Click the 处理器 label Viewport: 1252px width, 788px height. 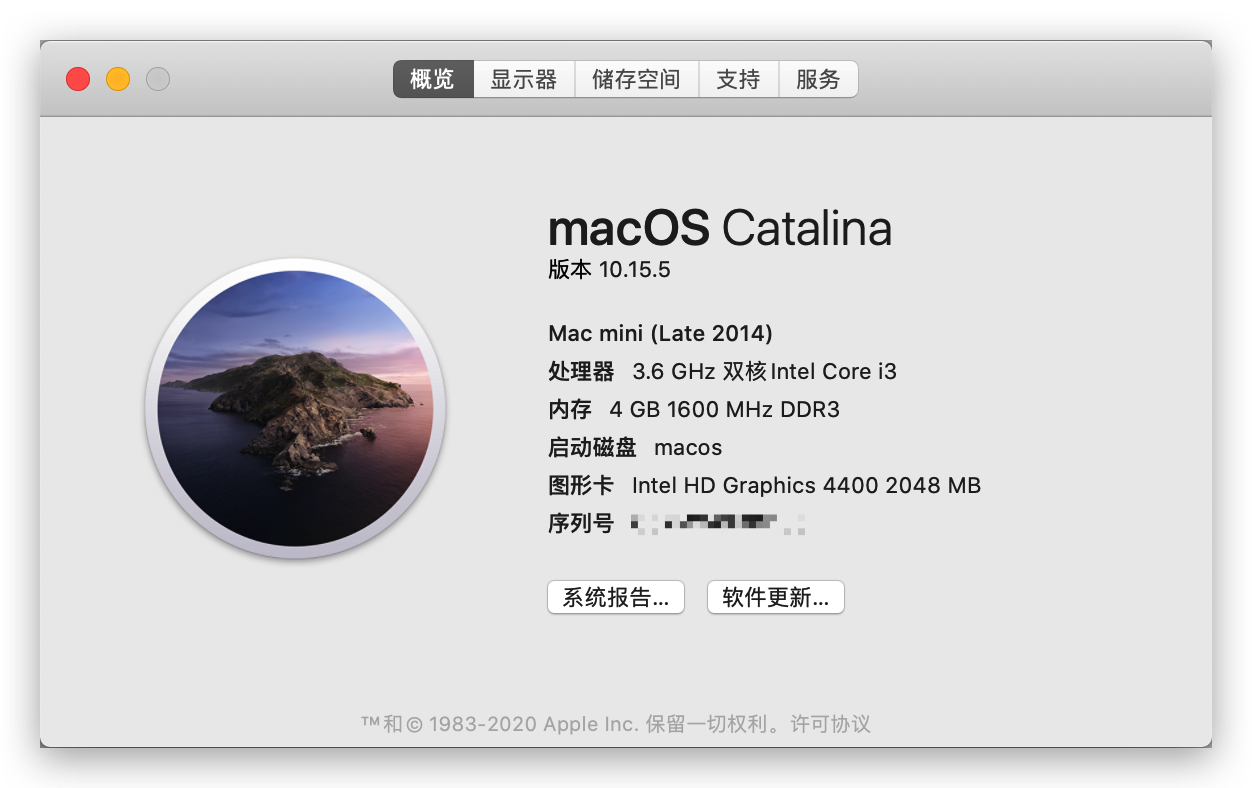coord(581,371)
